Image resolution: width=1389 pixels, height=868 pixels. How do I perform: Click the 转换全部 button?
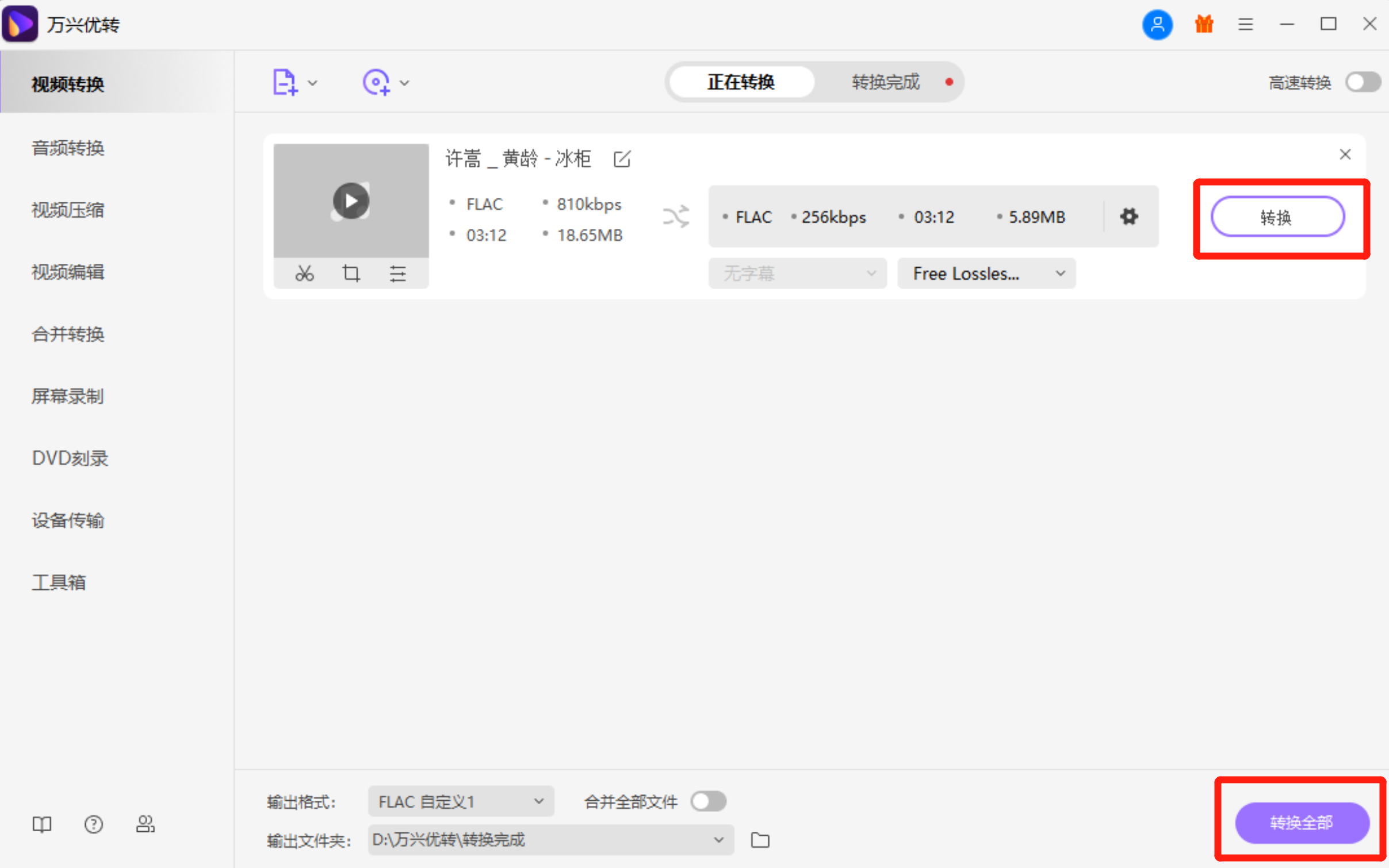click(x=1301, y=823)
